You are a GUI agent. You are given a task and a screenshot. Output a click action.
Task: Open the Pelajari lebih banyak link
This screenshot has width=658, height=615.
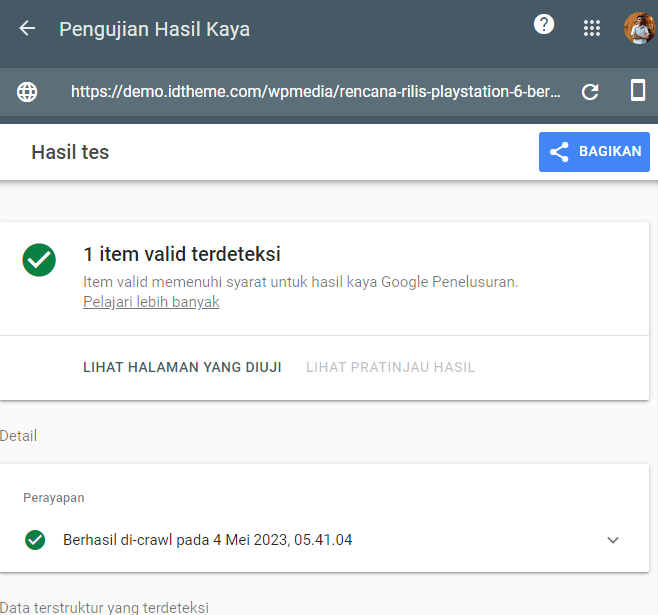tap(151, 302)
